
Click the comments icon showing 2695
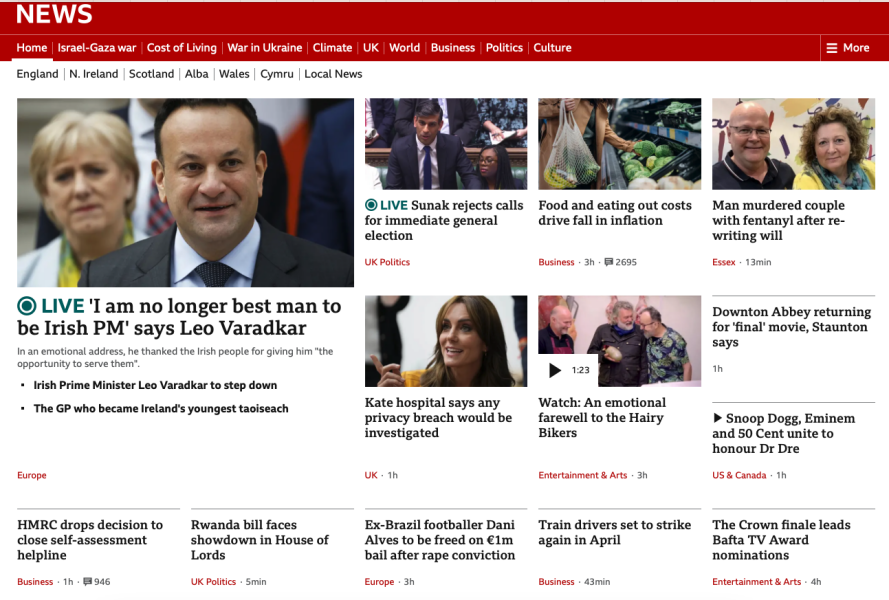(x=608, y=262)
